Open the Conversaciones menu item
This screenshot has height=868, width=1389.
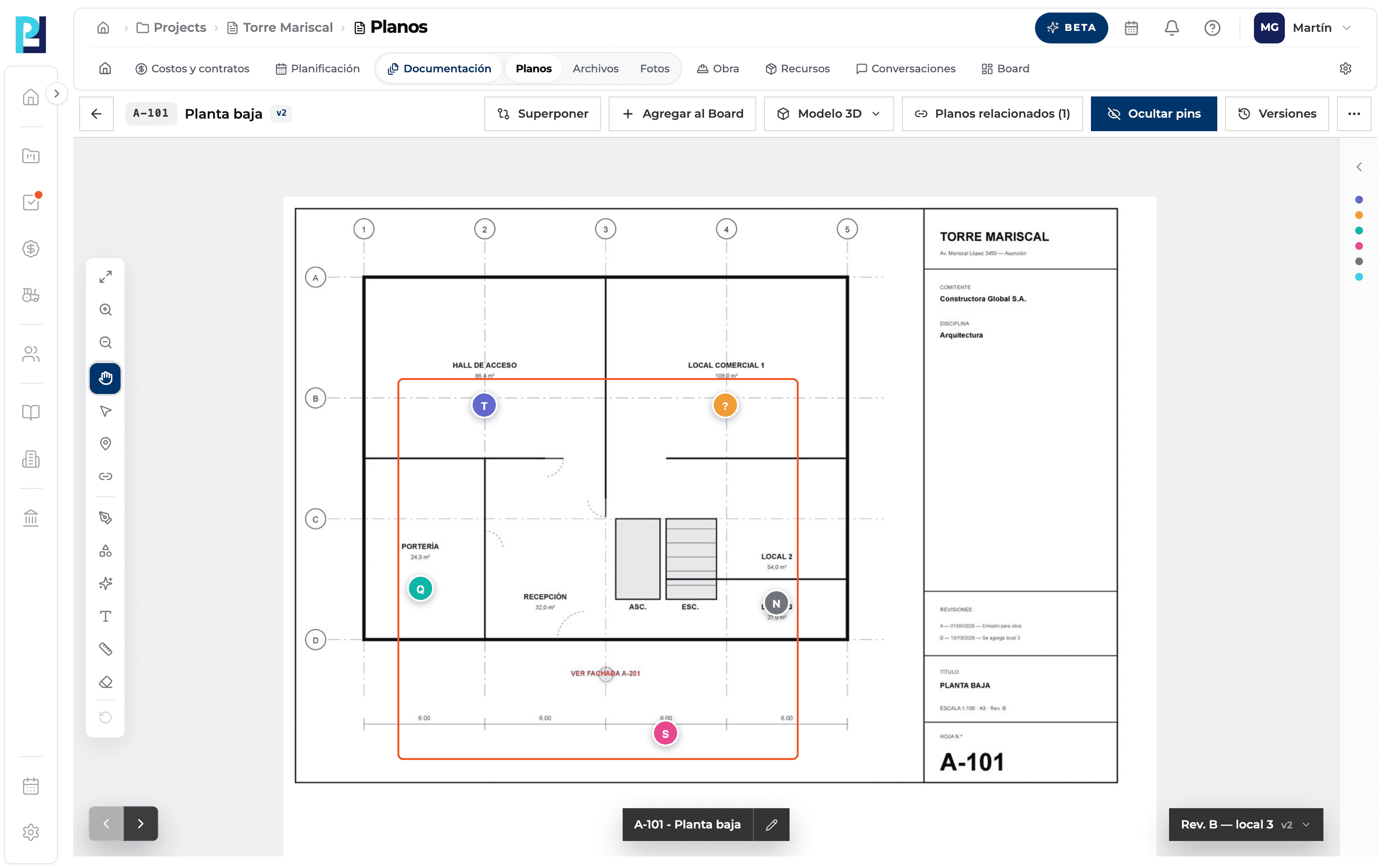coord(905,68)
